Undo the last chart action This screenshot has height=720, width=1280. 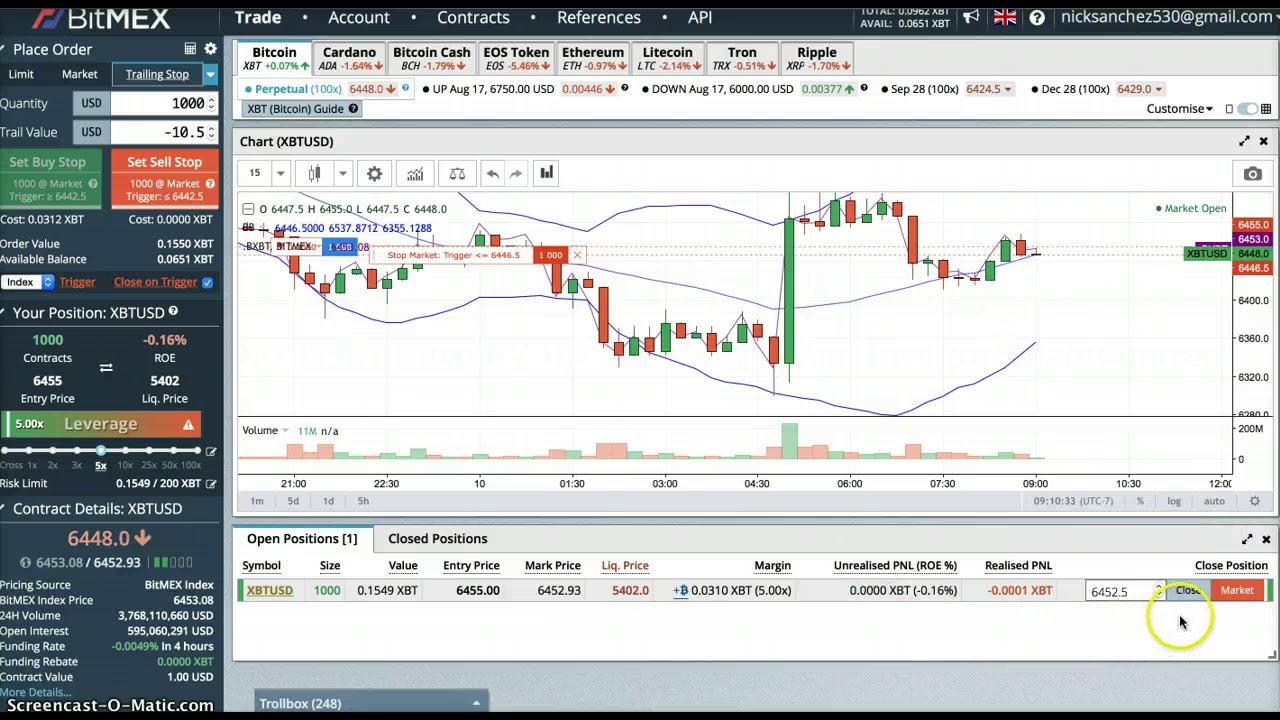point(492,174)
